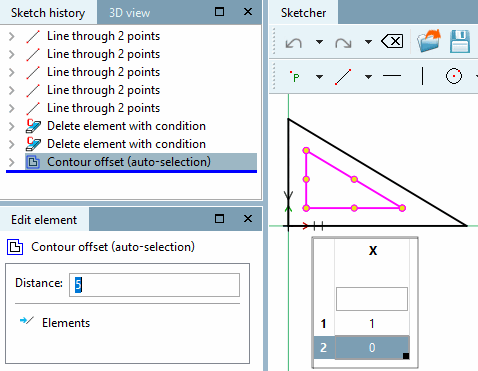Maximize the Sketch history panel

(x=219, y=12)
